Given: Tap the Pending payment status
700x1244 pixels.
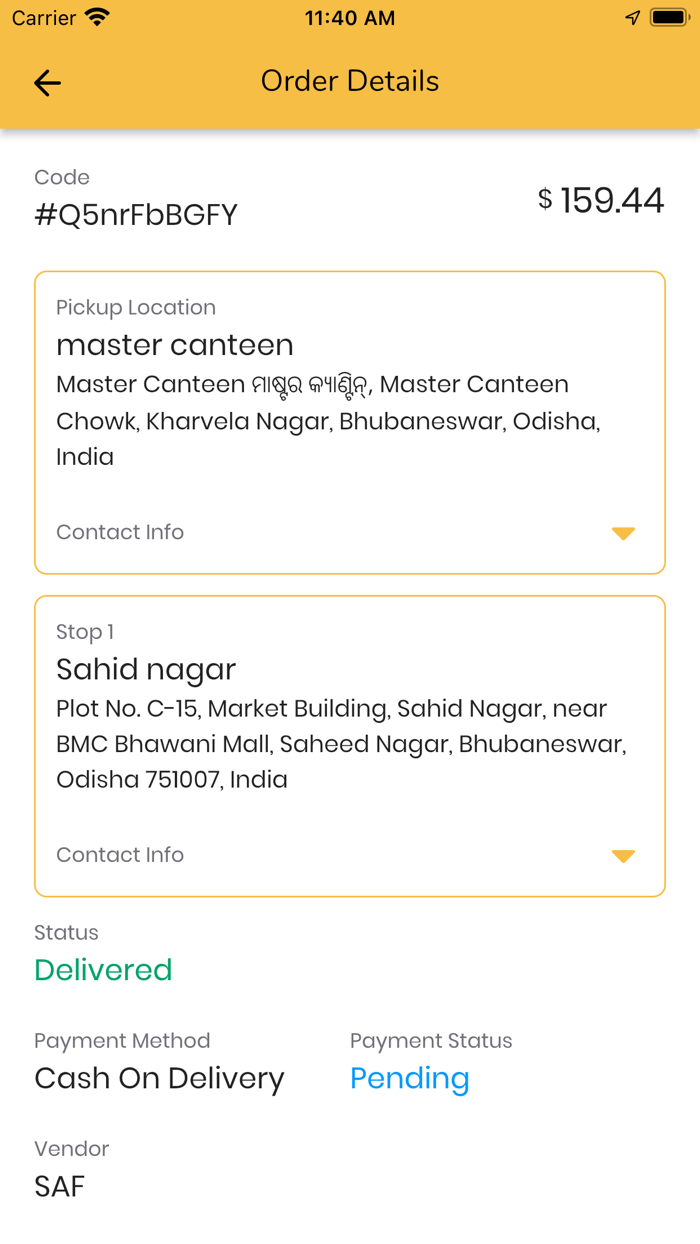Looking at the screenshot, I should pyautogui.click(x=409, y=1078).
